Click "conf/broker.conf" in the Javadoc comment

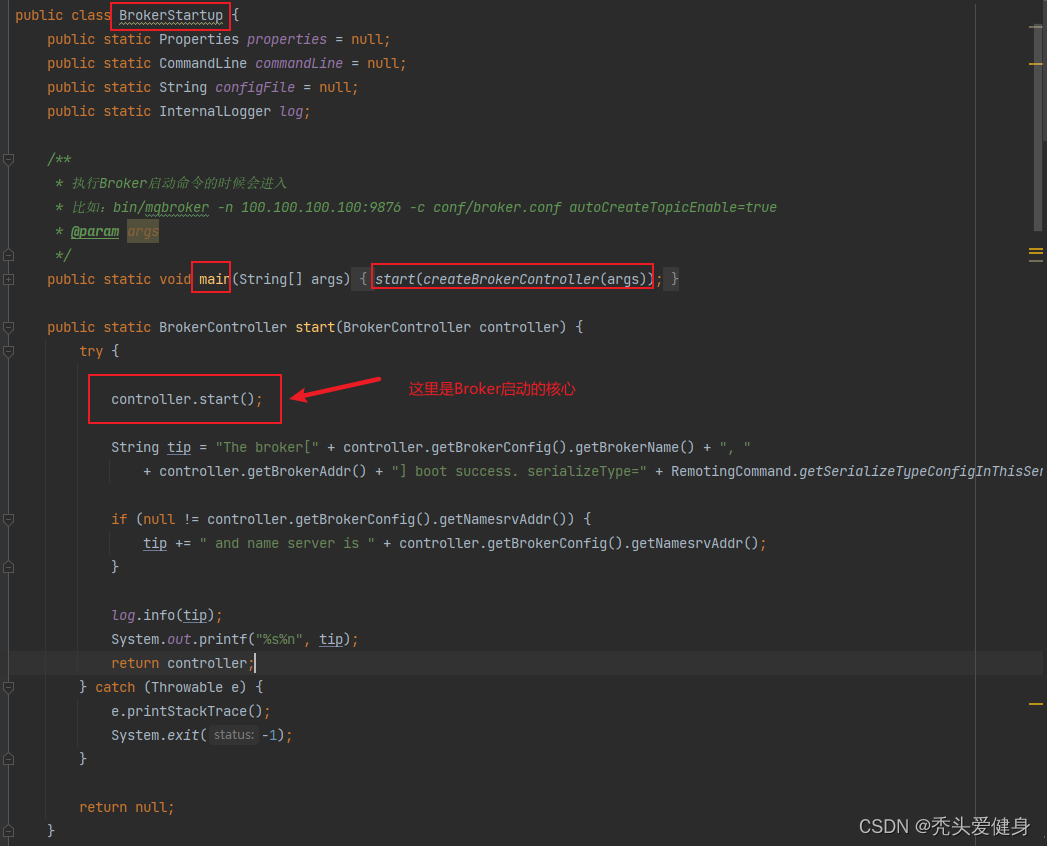497,208
